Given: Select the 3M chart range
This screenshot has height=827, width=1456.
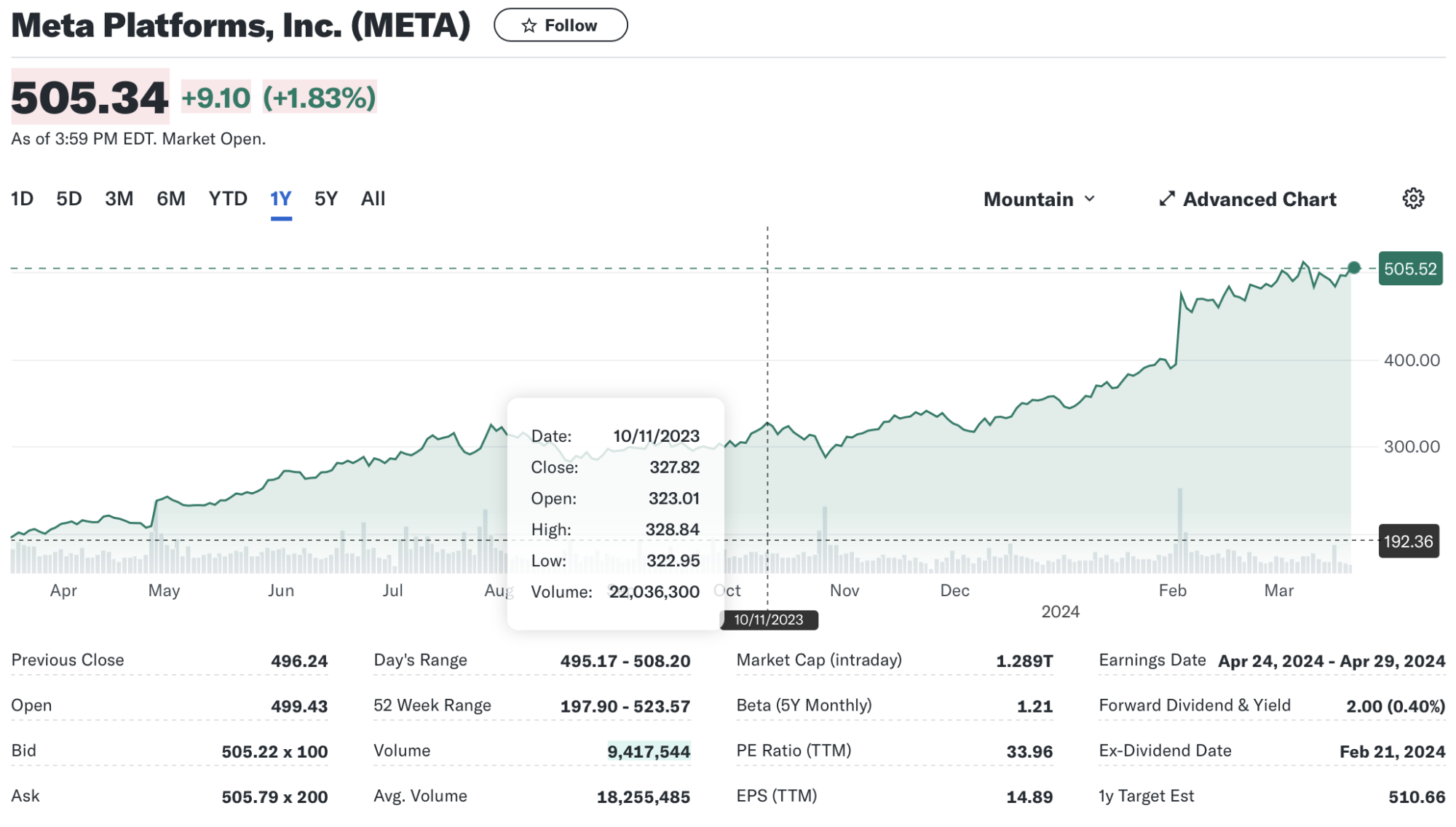Looking at the screenshot, I should pyautogui.click(x=119, y=199).
